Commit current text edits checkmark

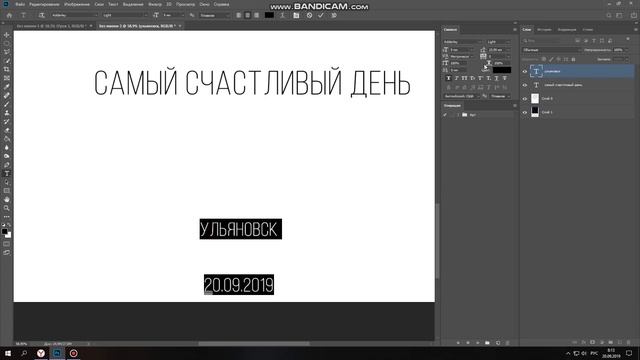pos(321,15)
